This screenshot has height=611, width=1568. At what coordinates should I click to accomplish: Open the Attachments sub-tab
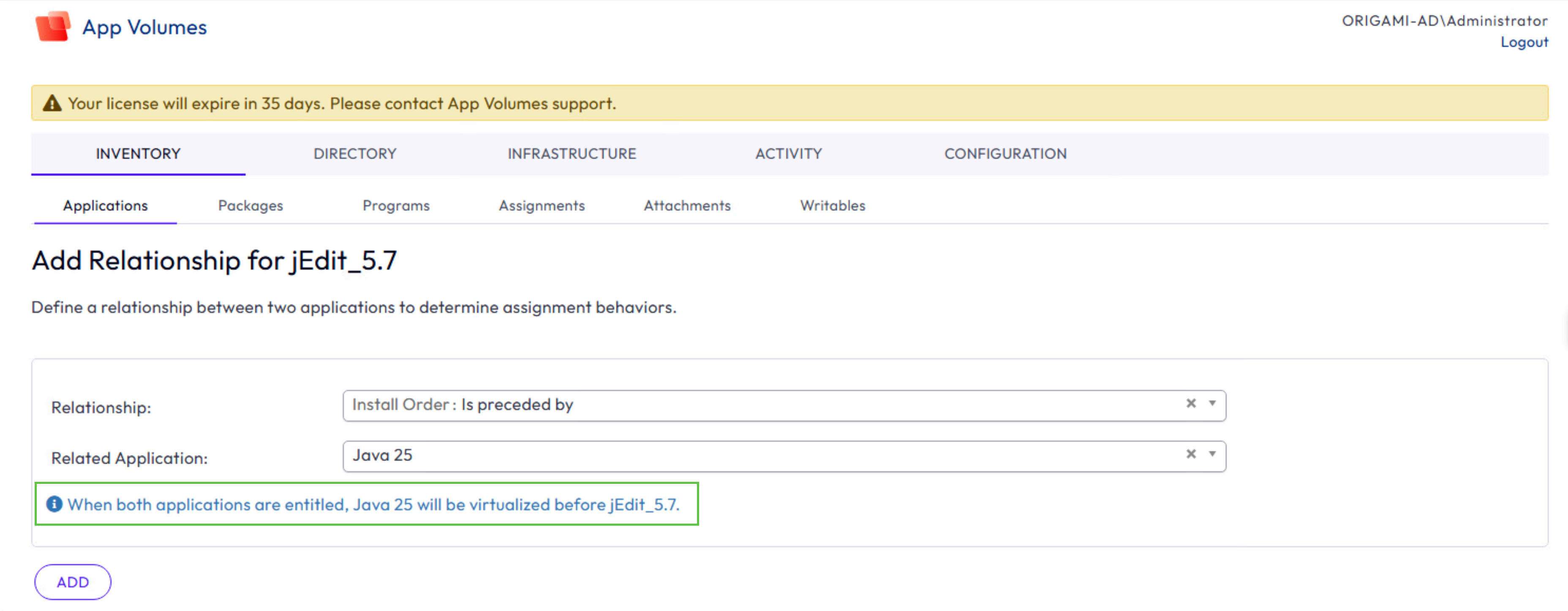[687, 206]
